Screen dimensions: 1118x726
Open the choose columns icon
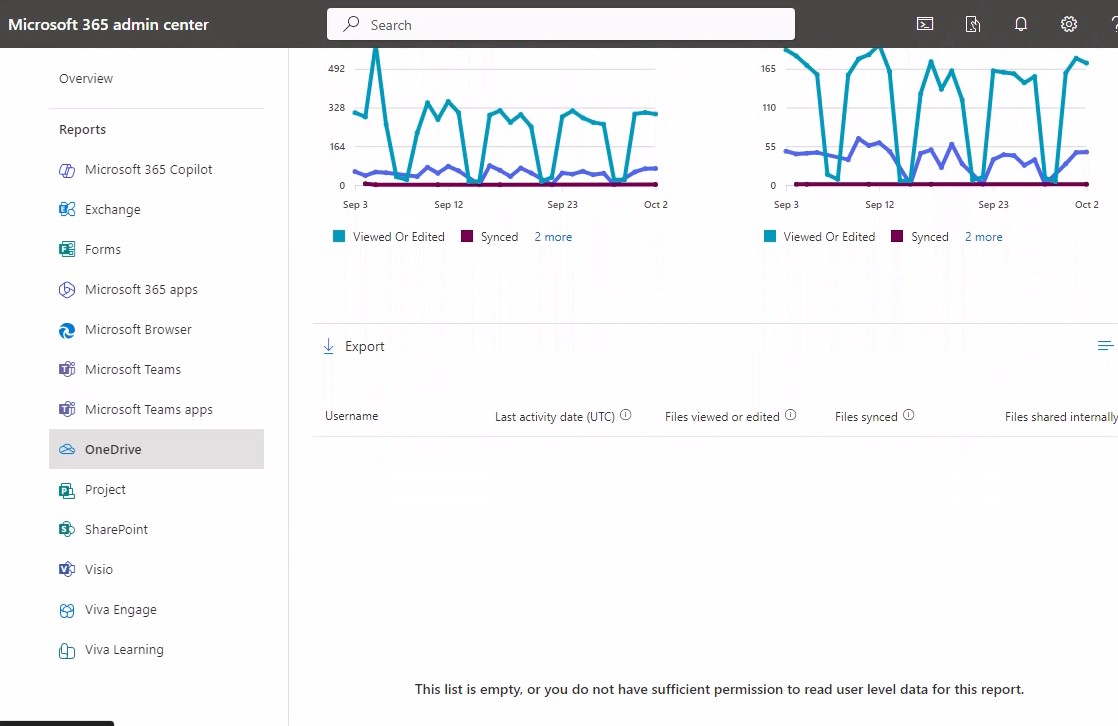1105,346
